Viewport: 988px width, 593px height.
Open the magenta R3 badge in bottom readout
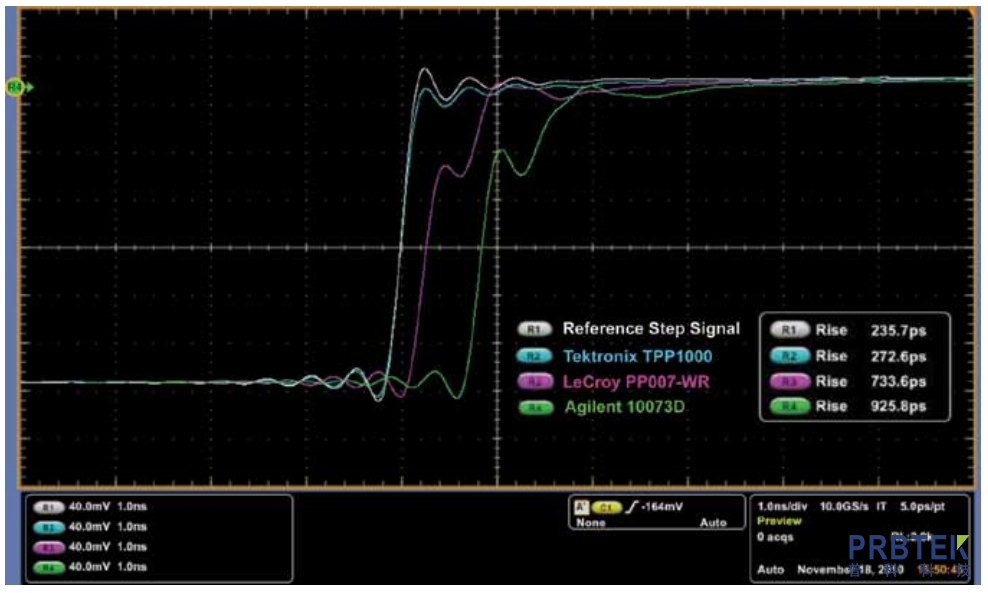point(49,547)
